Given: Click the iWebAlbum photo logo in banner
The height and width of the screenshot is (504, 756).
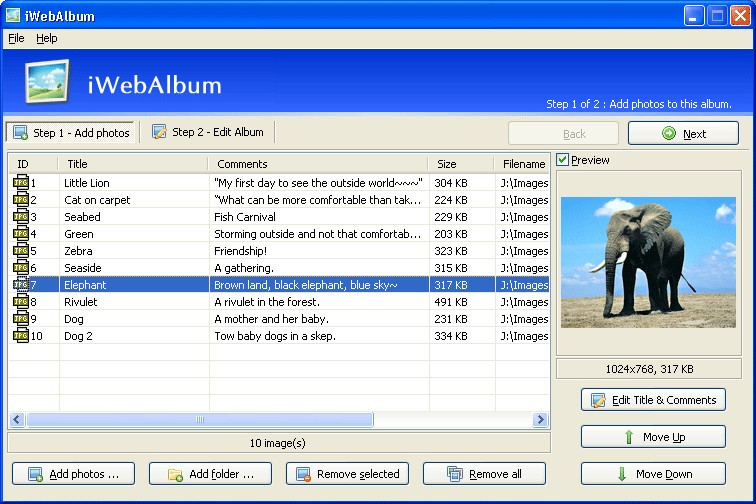Looking at the screenshot, I should coord(47,82).
